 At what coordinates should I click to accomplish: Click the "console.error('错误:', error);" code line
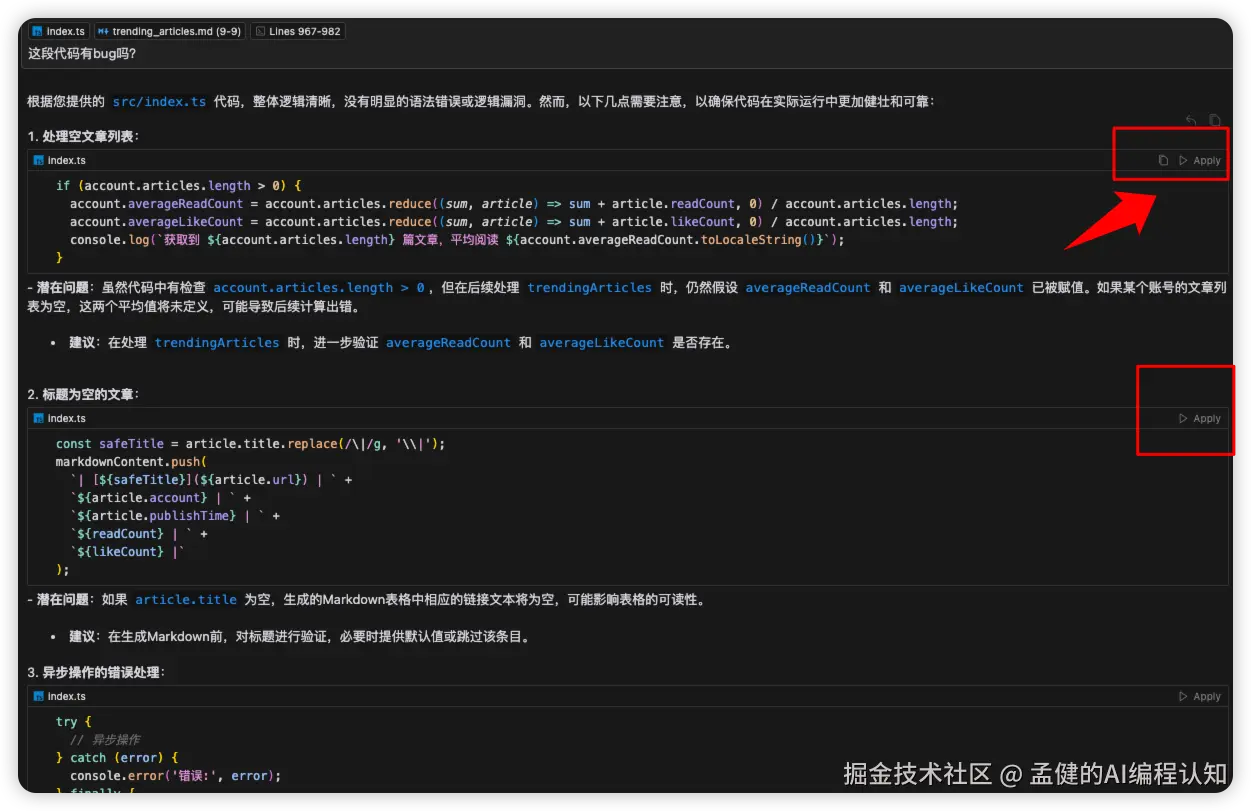pos(176,776)
